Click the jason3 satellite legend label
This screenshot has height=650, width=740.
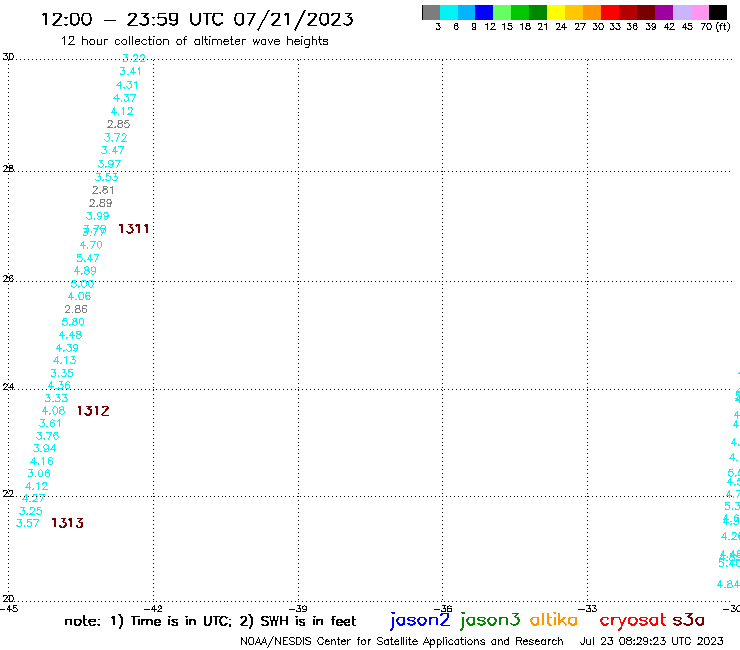pyautogui.click(x=490, y=620)
